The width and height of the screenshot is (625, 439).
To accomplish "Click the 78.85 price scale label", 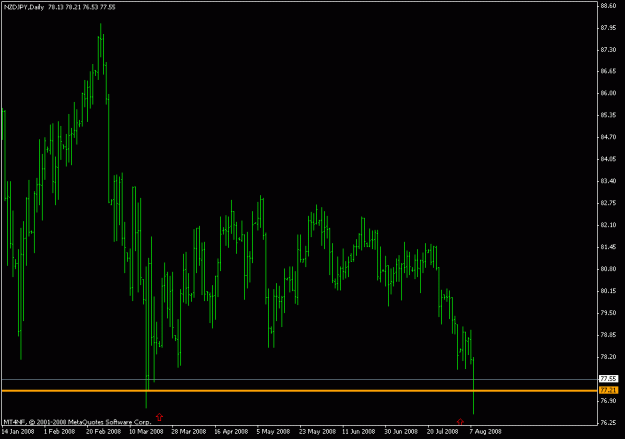I will point(608,335).
